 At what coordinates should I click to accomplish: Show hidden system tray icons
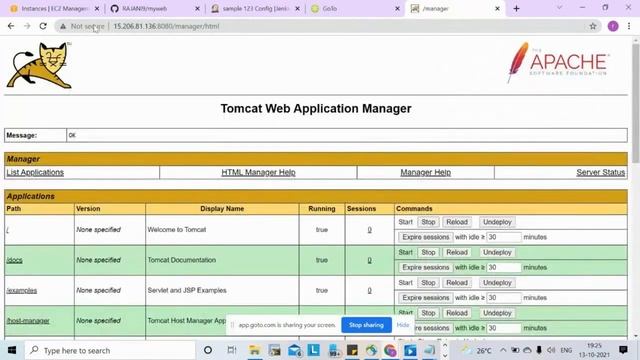tap(503, 350)
